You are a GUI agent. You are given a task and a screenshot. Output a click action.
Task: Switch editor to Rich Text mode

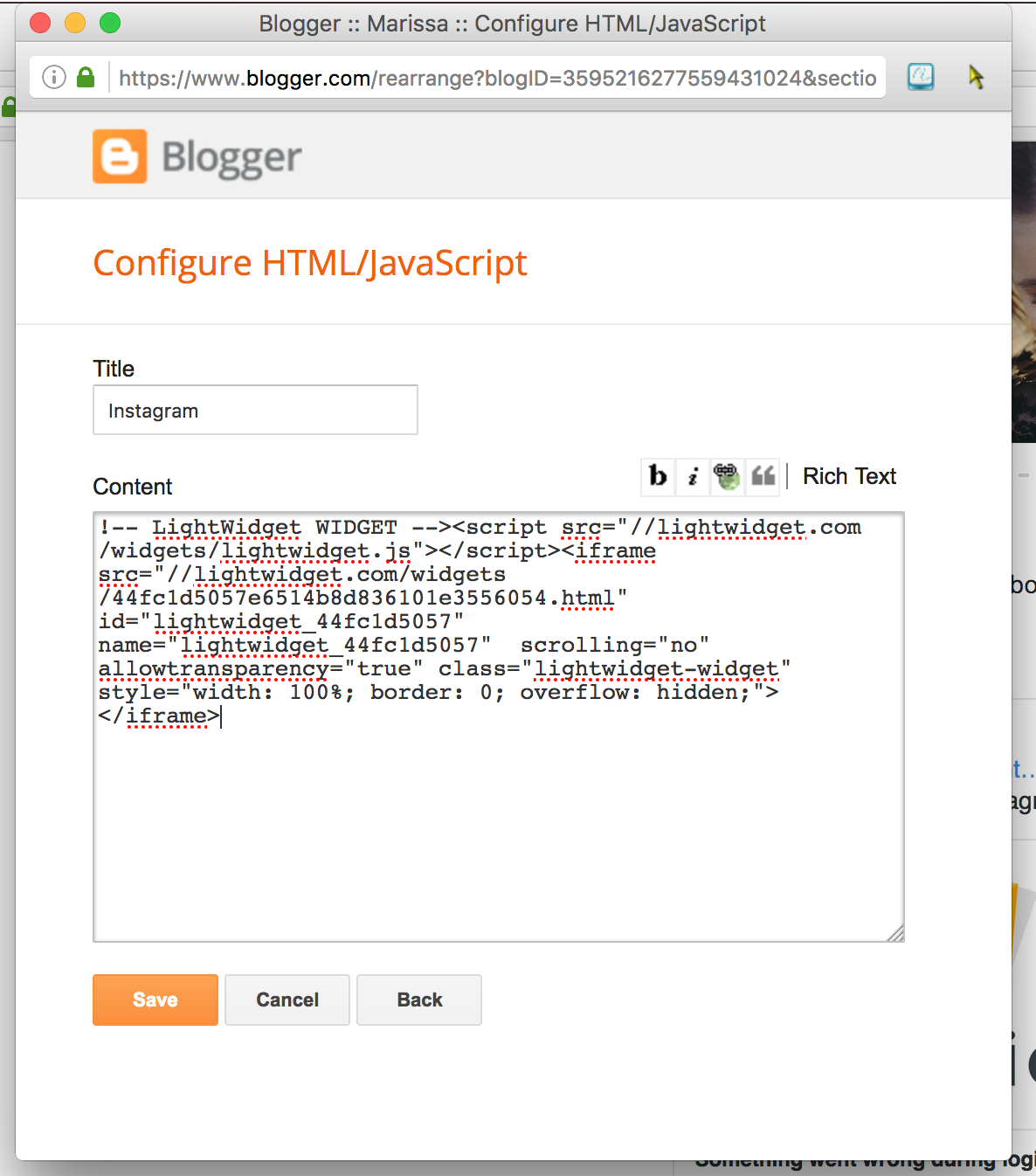[849, 476]
